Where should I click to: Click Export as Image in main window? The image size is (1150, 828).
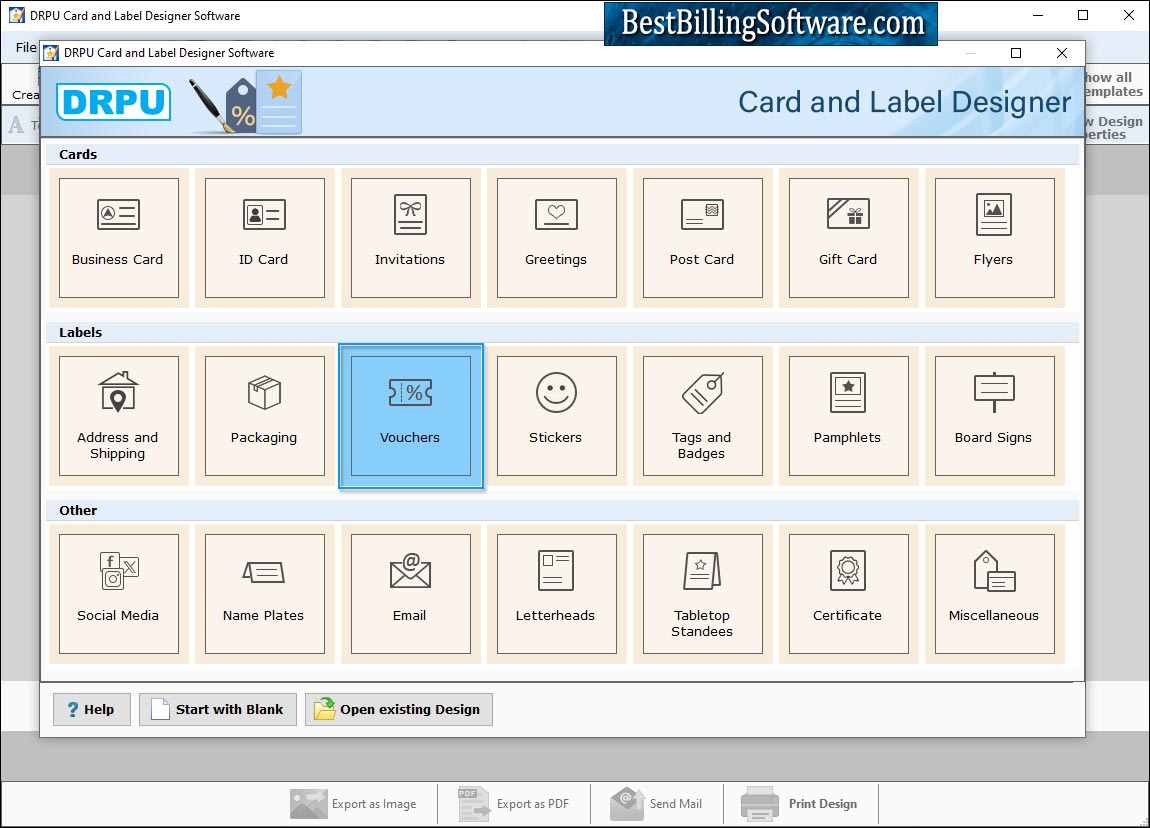pyautogui.click(x=354, y=804)
